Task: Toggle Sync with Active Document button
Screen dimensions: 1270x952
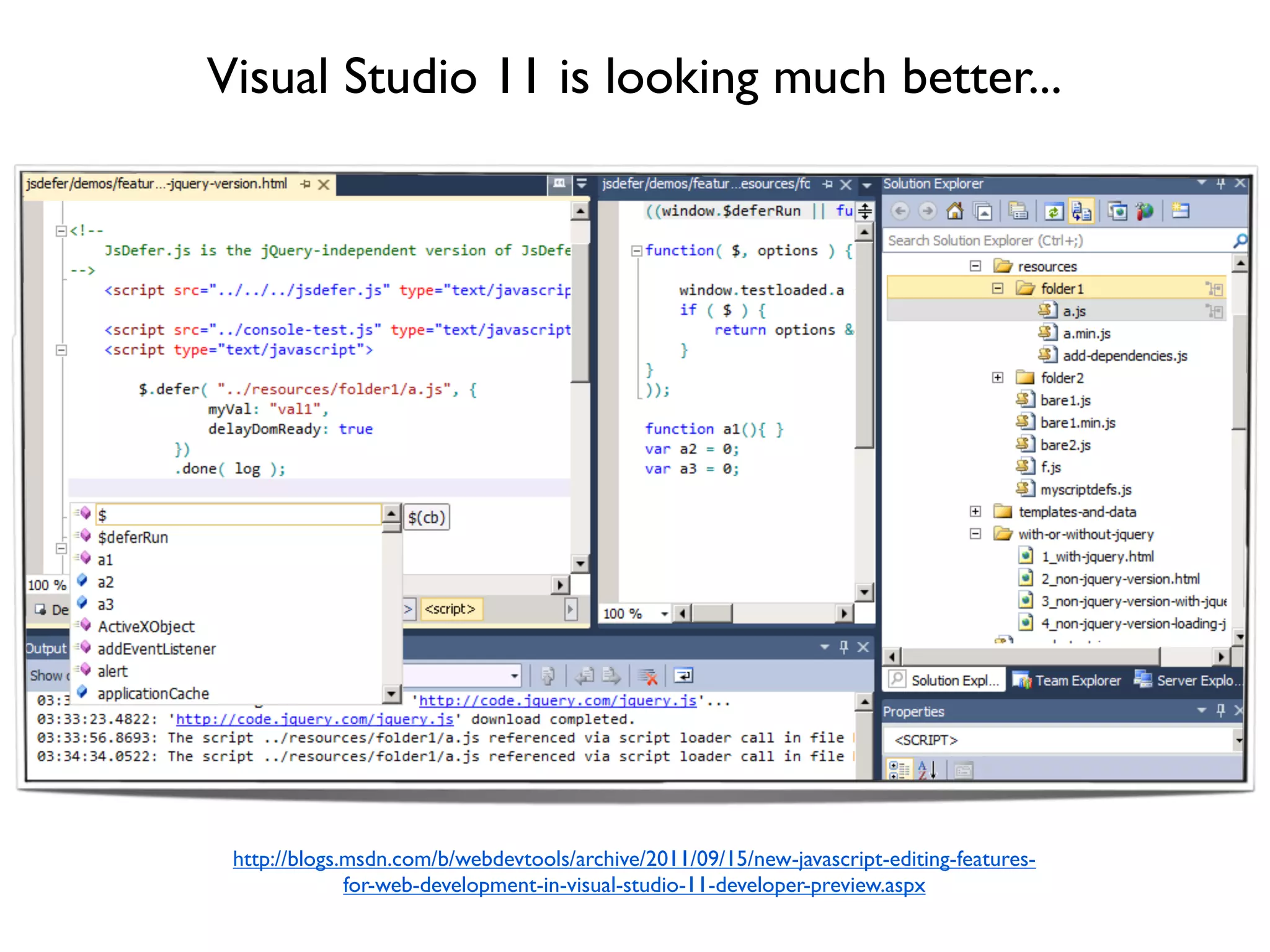Action: point(1081,211)
